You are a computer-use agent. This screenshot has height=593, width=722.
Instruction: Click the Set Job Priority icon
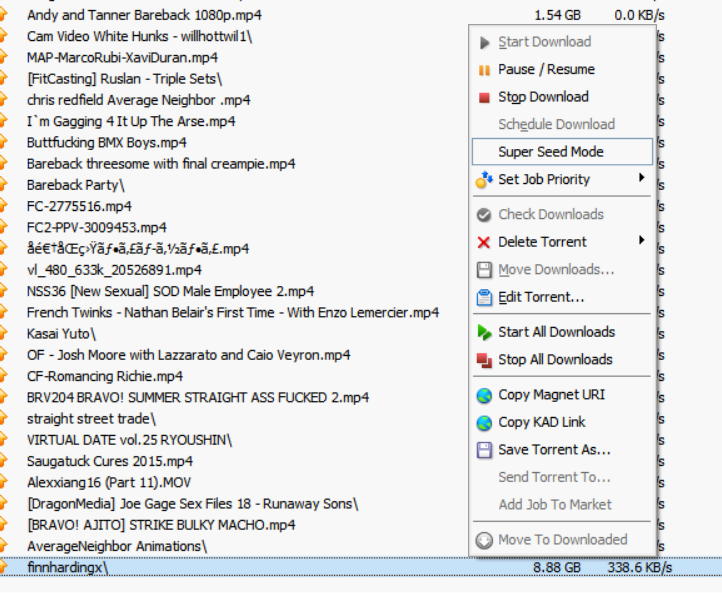click(484, 180)
